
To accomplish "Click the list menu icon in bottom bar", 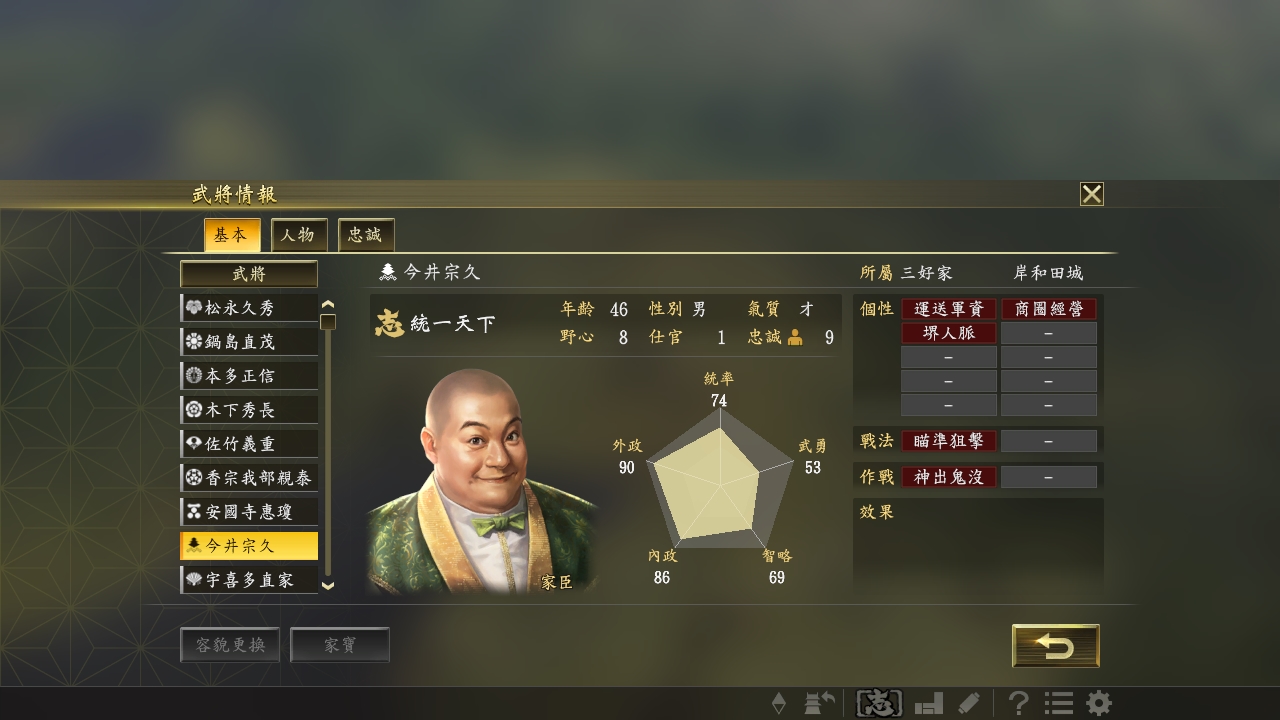I will (x=1059, y=704).
